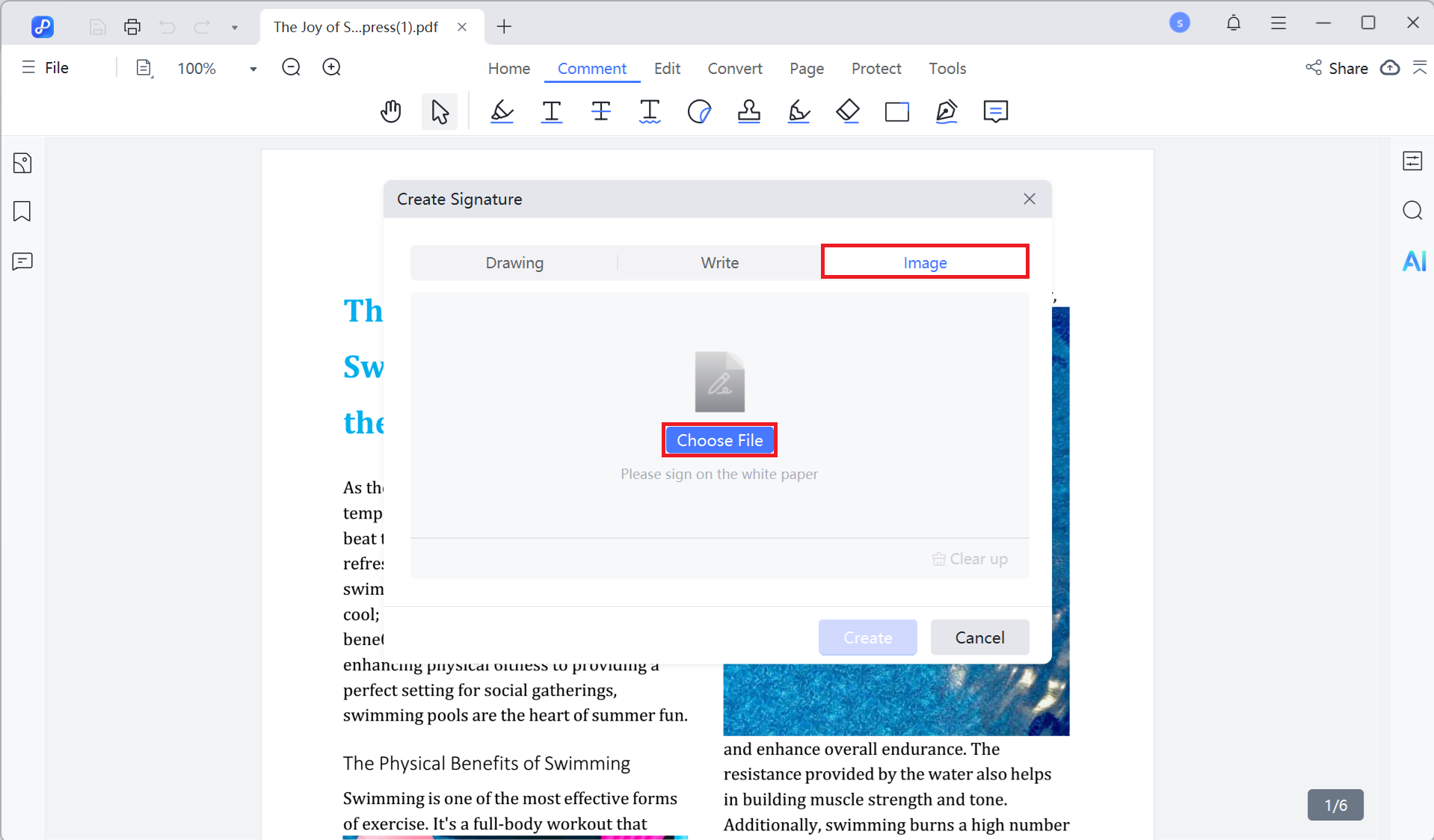The width and height of the screenshot is (1434, 840).
Task: Open the Protect ribbon menu
Action: [x=876, y=68]
